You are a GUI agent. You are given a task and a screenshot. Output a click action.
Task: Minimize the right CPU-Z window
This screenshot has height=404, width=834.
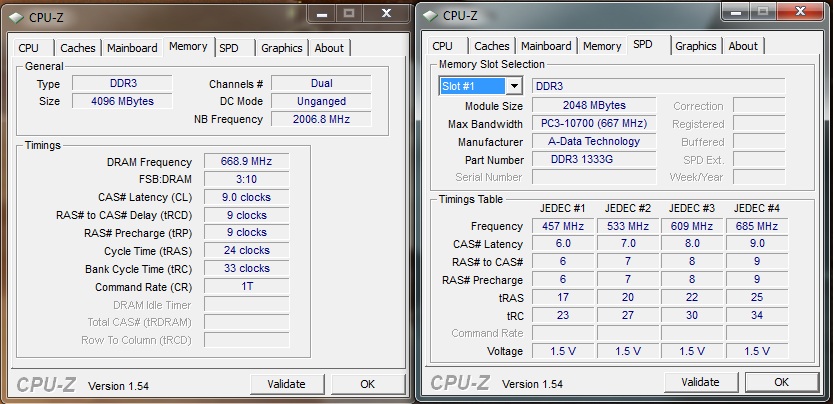click(x=736, y=12)
